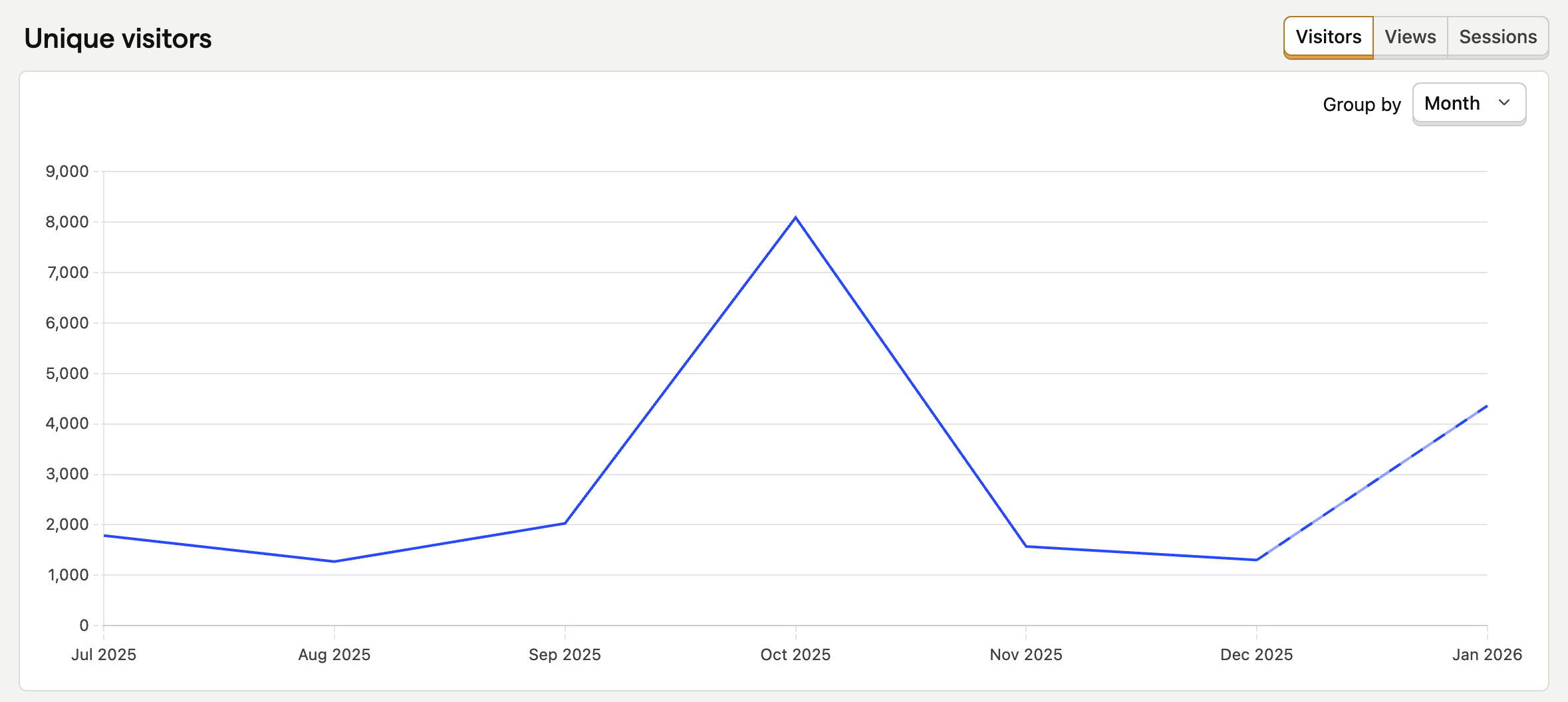
Task: Click the Sep 2025 data point on the line
Action: [x=565, y=523]
